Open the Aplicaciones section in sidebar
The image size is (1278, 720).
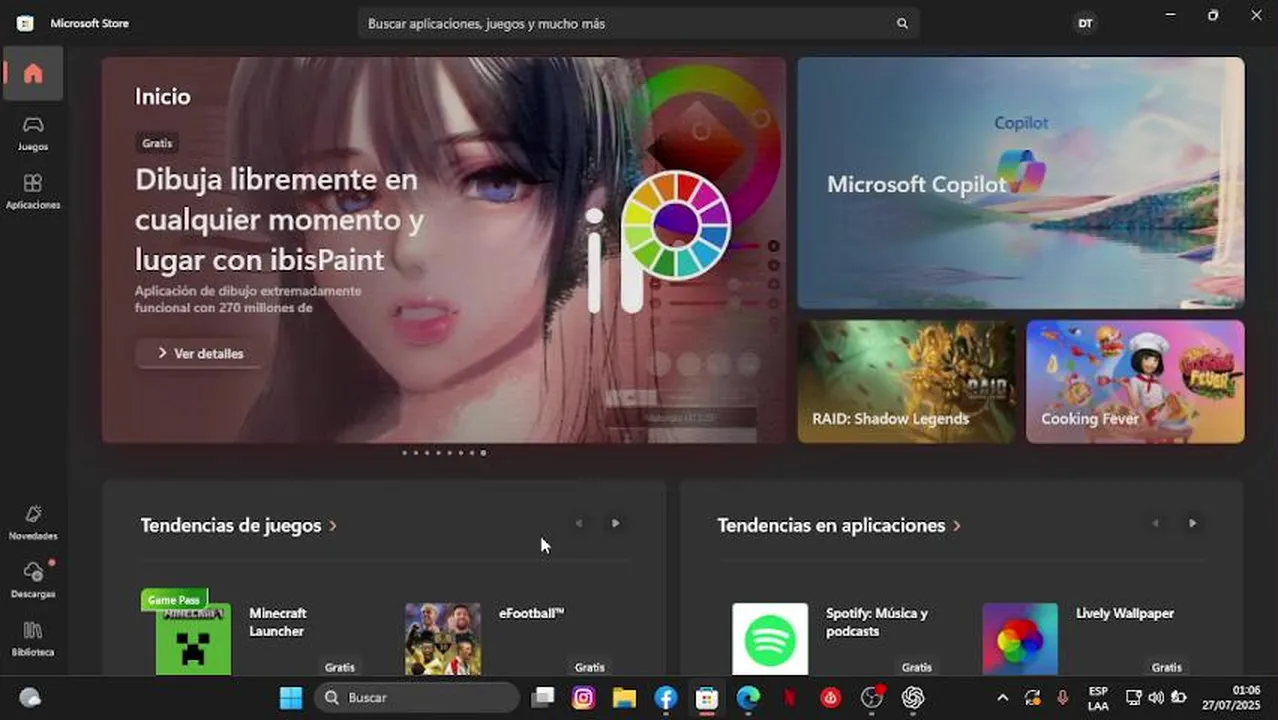(33, 191)
